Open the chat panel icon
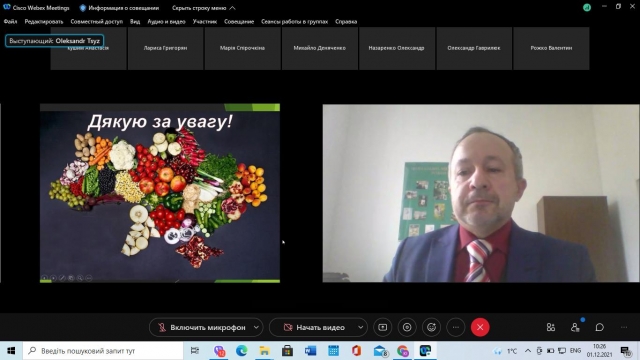Viewport: 640px width, 360px height. click(x=600, y=327)
